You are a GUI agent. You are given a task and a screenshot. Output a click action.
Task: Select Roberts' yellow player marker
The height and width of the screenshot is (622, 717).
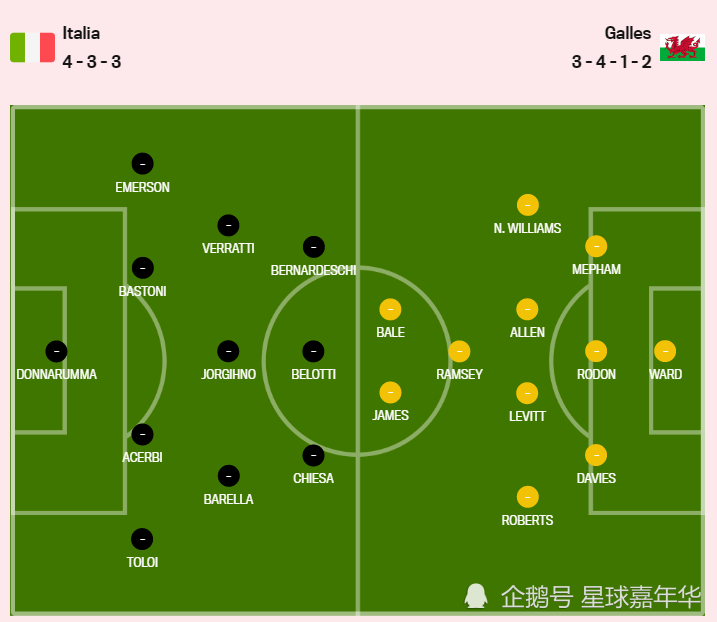point(527,497)
